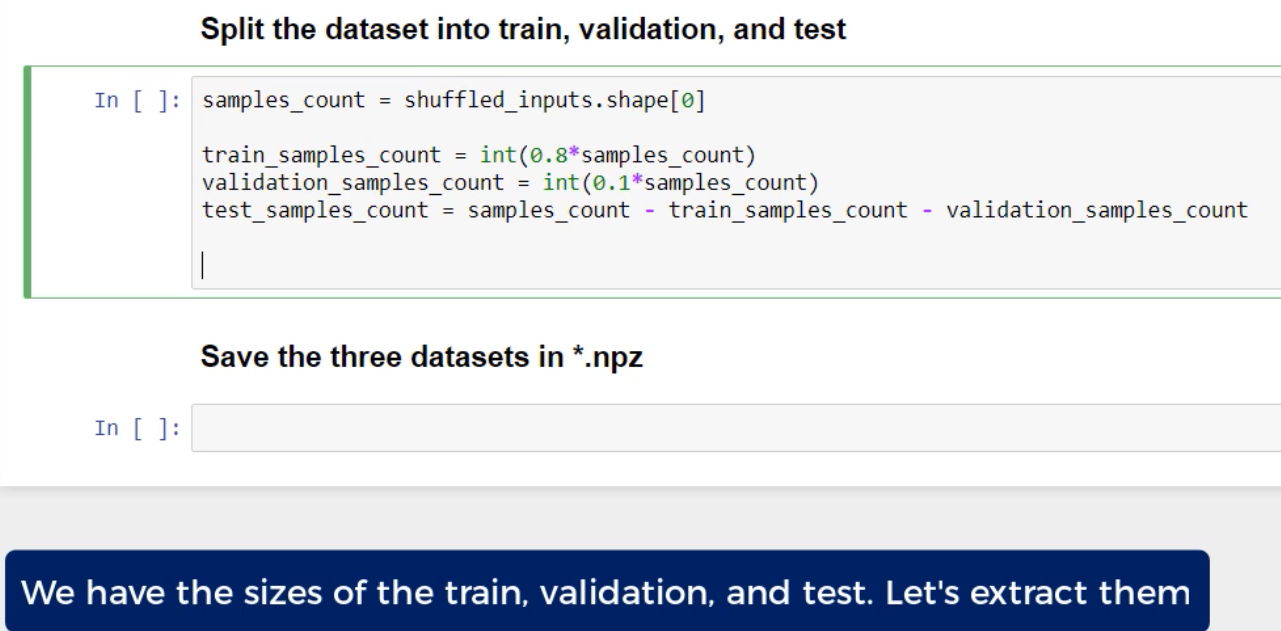The width and height of the screenshot is (1281, 631).
Task: Place cursor on the empty last line of the split cell
Action: click(204, 264)
